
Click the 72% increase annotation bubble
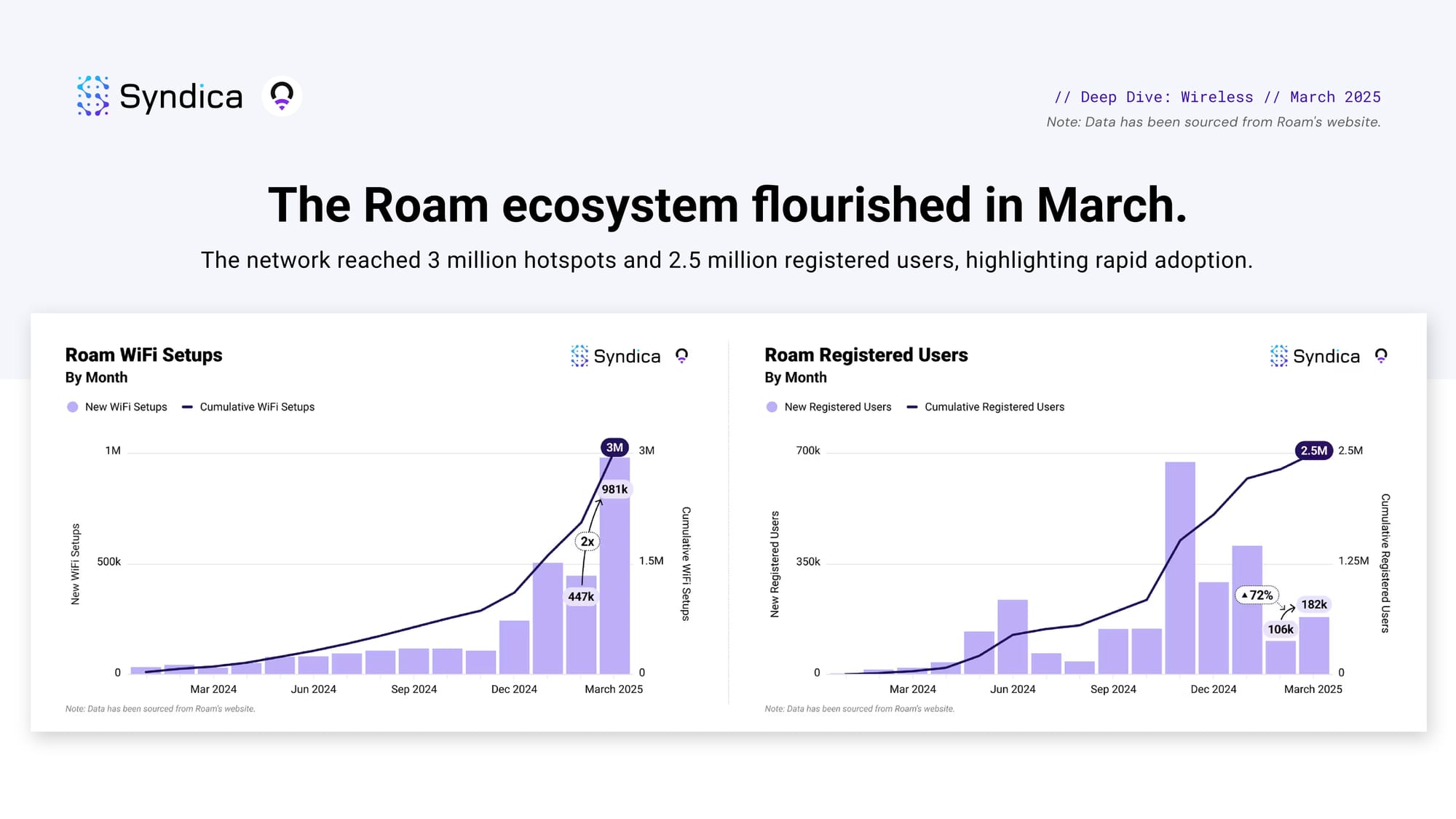click(1257, 595)
